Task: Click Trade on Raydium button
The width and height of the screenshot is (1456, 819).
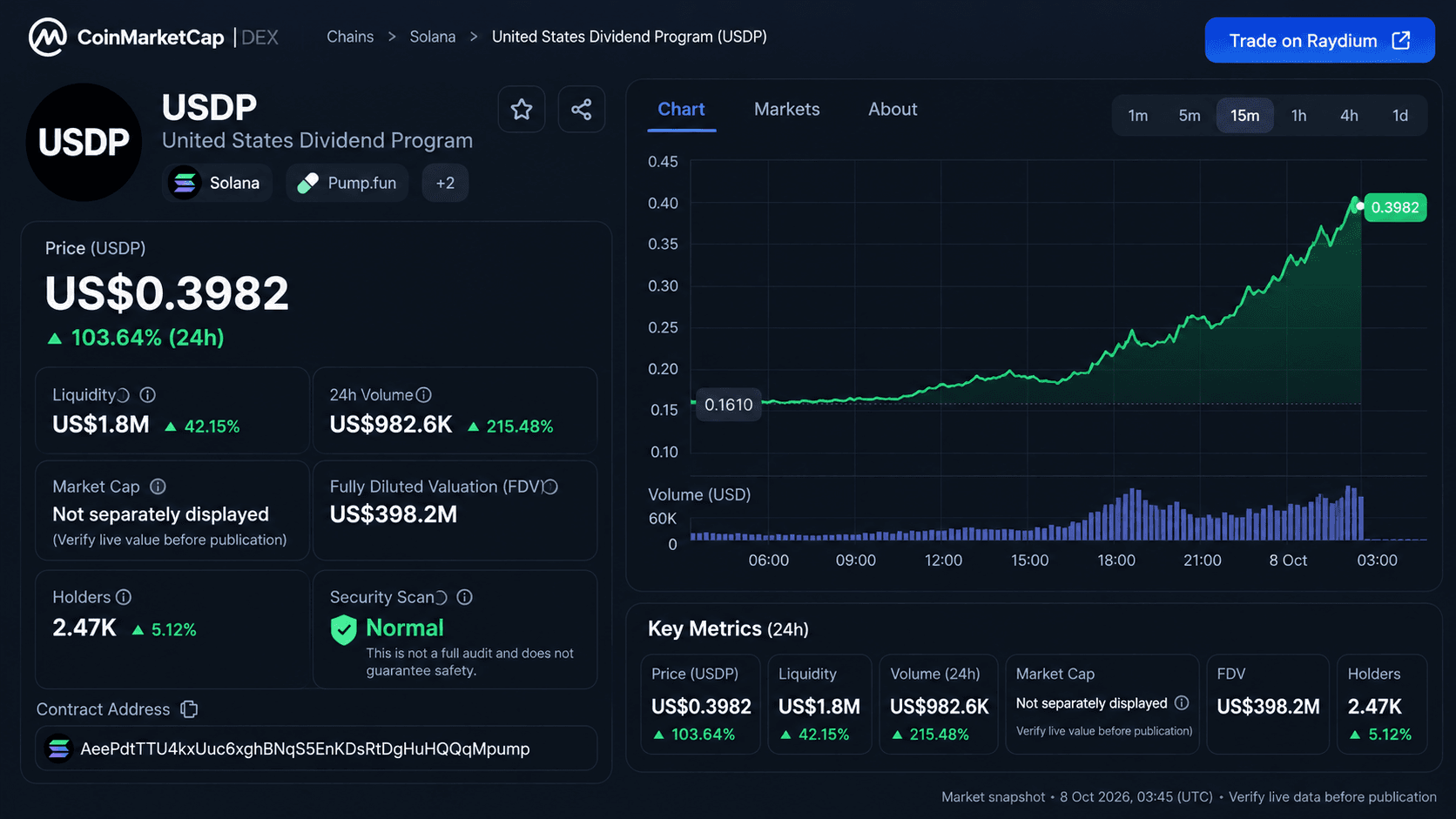Action: [x=1319, y=40]
